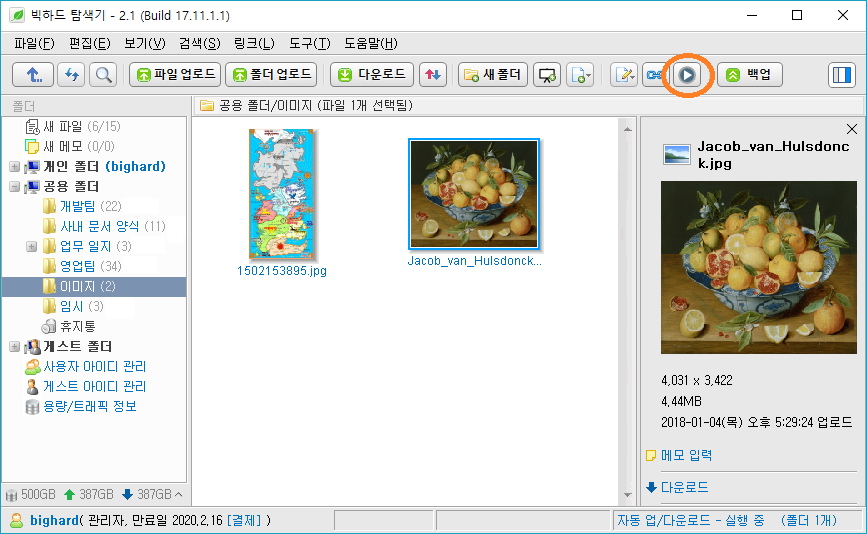Open the 도구(T) menu
867x534 pixels.
pyautogui.click(x=310, y=44)
